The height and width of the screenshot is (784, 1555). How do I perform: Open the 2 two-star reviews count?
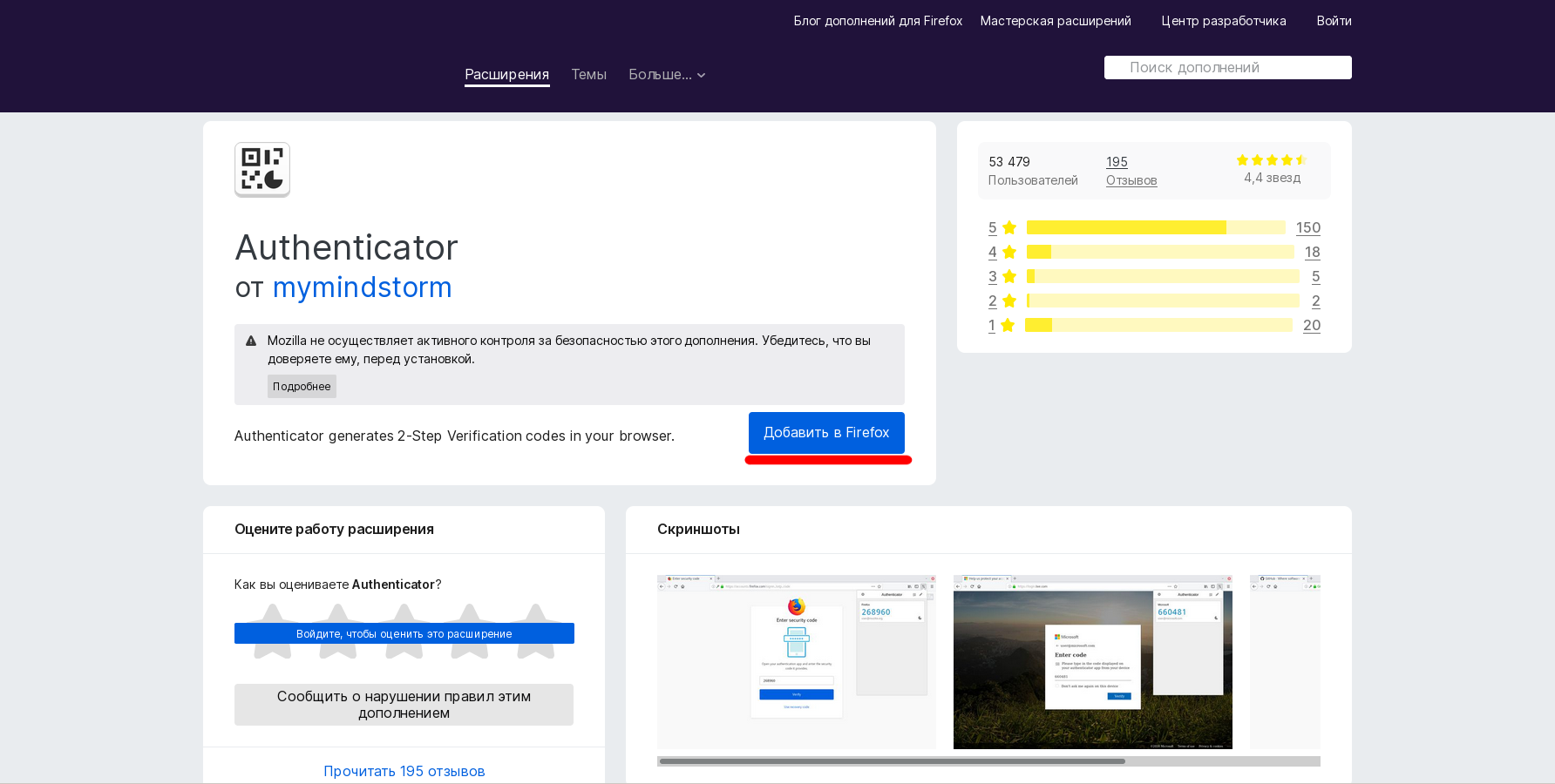[1316, 301]
